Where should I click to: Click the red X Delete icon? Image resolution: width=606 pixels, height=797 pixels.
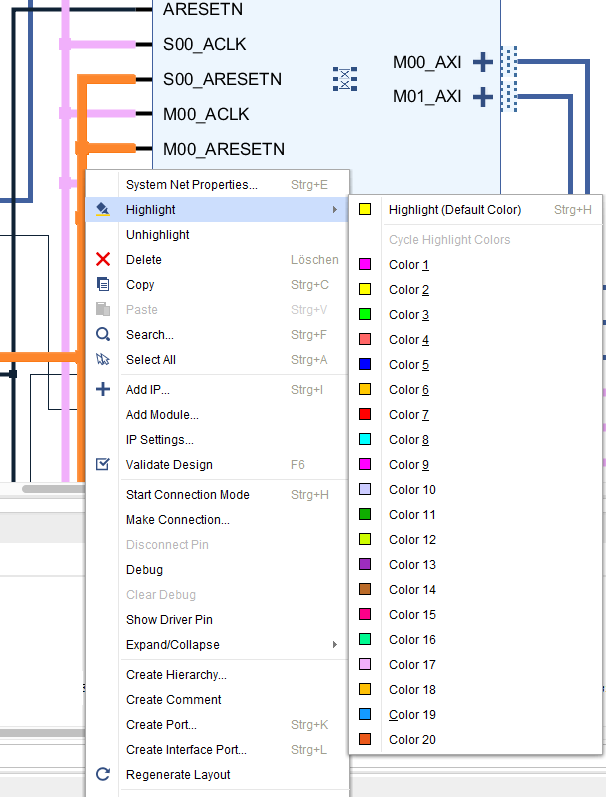click(103, 259)
